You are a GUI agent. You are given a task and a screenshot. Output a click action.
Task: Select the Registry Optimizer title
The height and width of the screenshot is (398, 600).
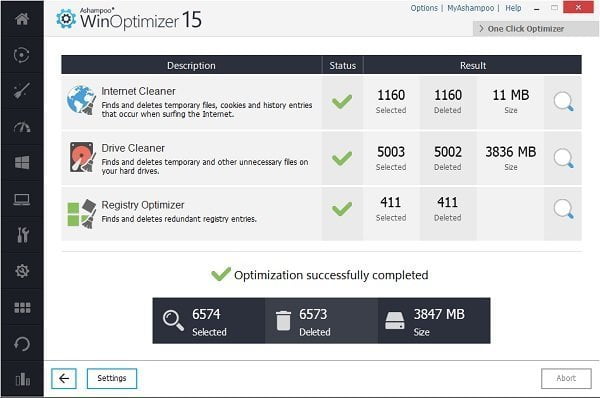(143, 205)
